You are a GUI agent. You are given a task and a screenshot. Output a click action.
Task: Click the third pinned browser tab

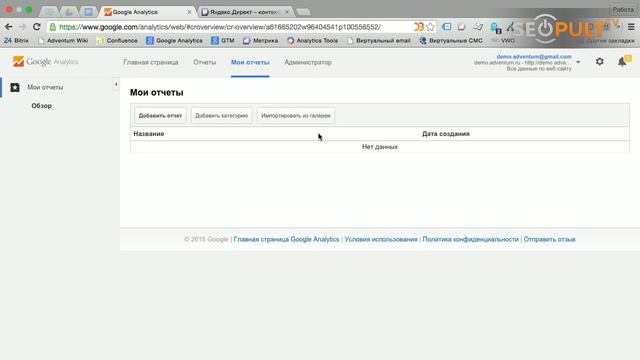[88, 12]
